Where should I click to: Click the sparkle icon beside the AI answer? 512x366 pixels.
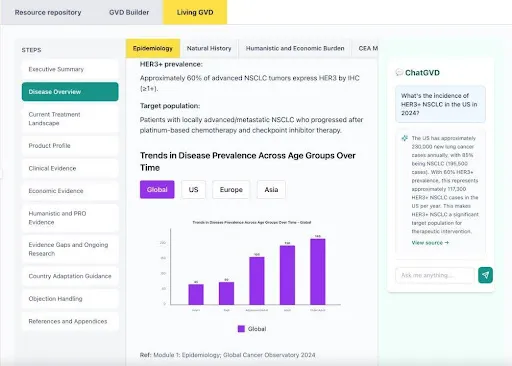(x=404, y=138)
